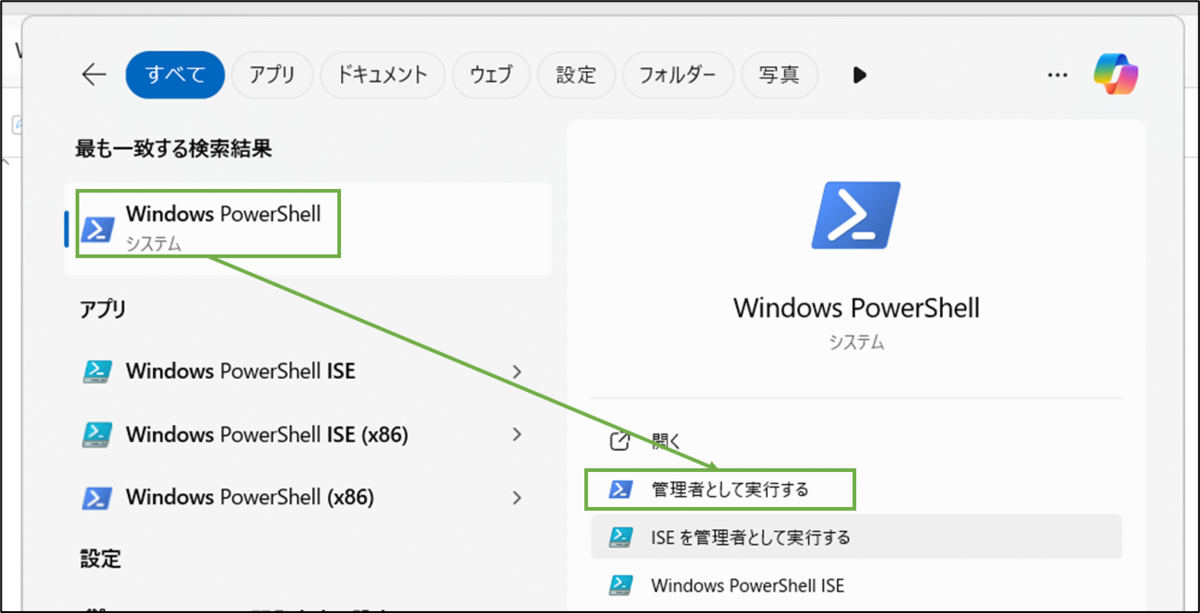The height and width of the screenshot is (613, 1200).
Task: Switch to the フォルダー filter tab
Action: coord(678,75)
